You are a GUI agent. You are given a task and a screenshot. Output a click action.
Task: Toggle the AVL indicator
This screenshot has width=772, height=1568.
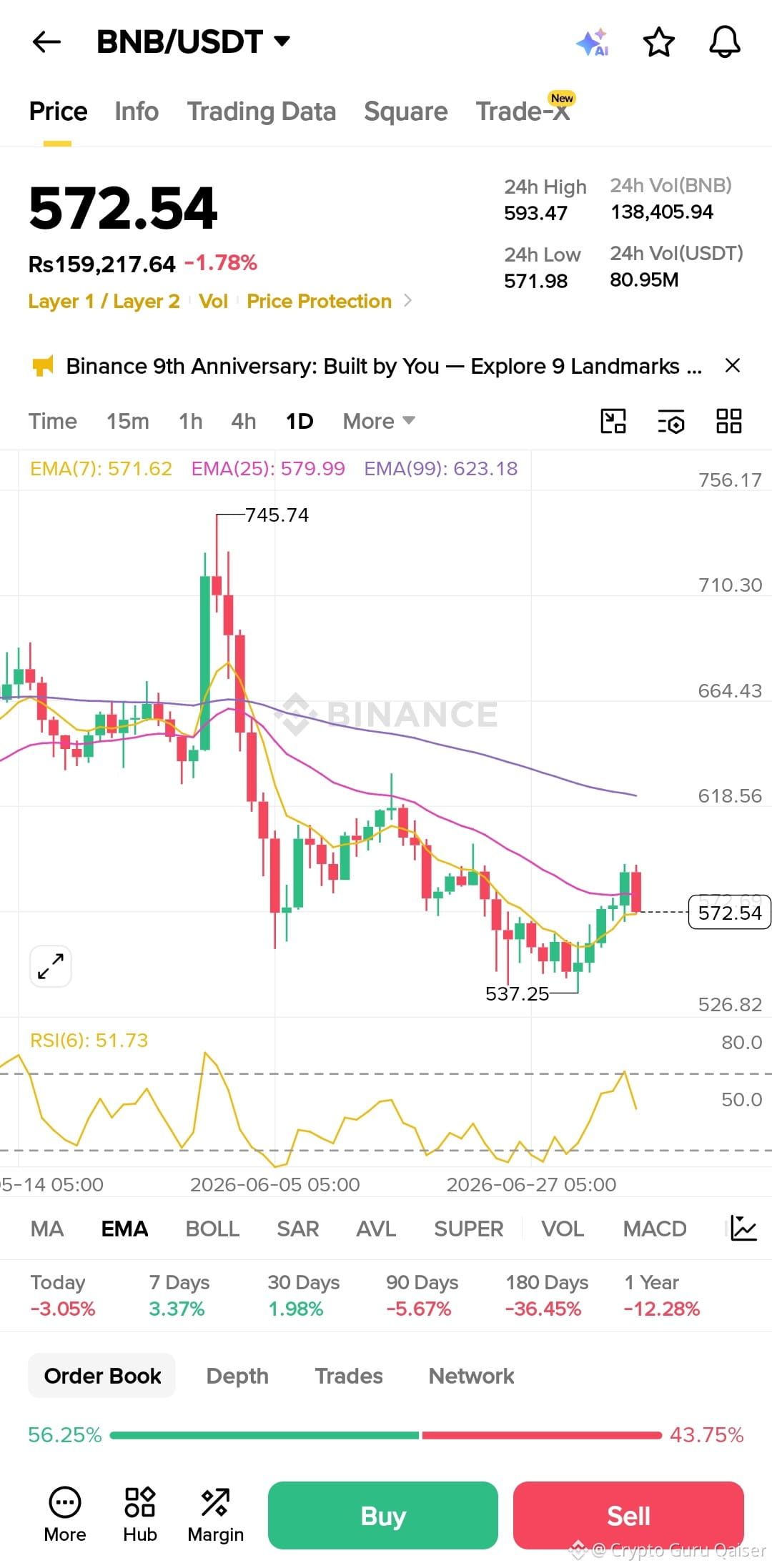tap(376, 1229)
